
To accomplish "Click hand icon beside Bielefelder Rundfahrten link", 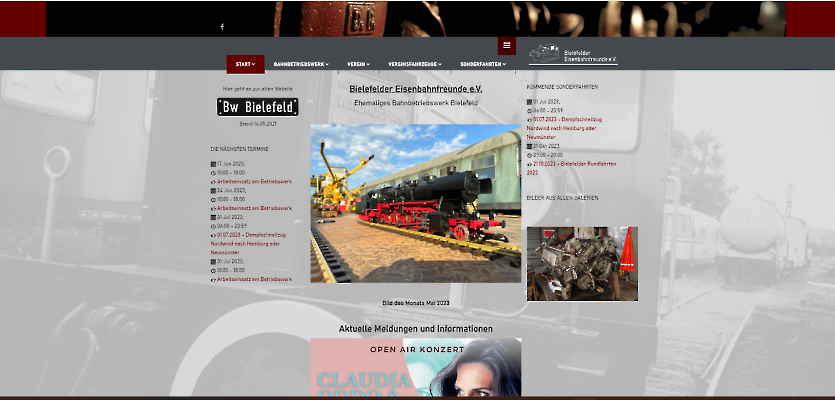I will pyautogui.click(x=529, y=164).
